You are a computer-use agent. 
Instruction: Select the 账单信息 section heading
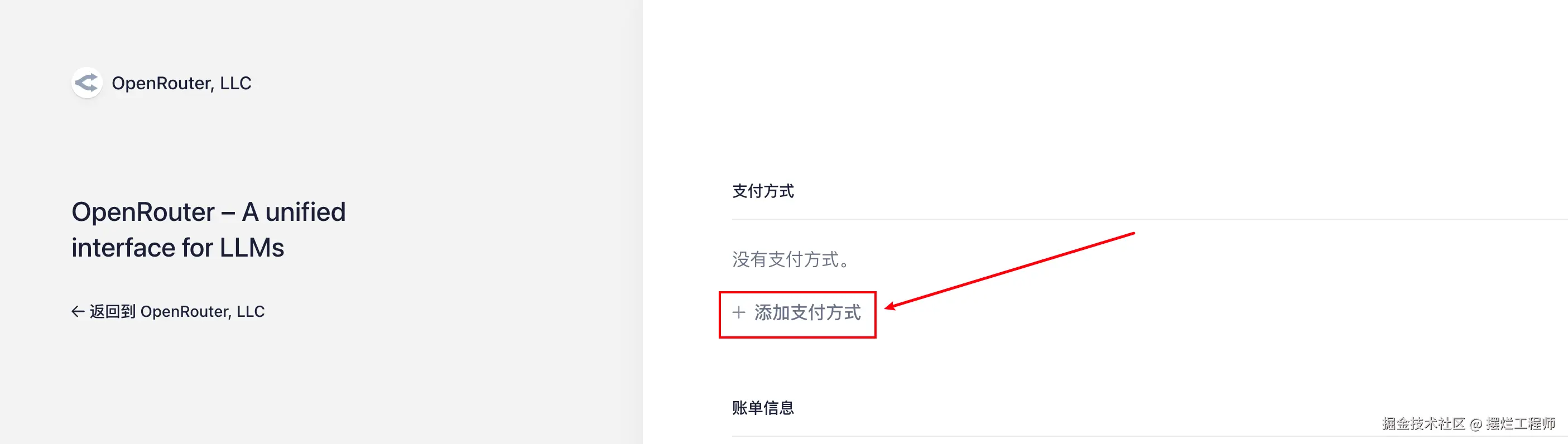[x=763, y=408]
